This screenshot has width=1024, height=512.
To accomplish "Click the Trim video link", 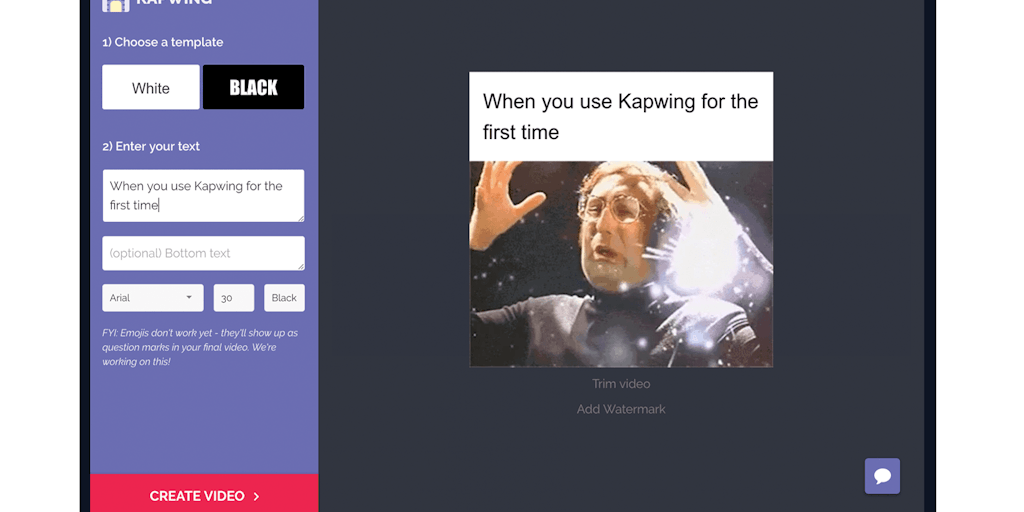I will (x=621, y=384).
